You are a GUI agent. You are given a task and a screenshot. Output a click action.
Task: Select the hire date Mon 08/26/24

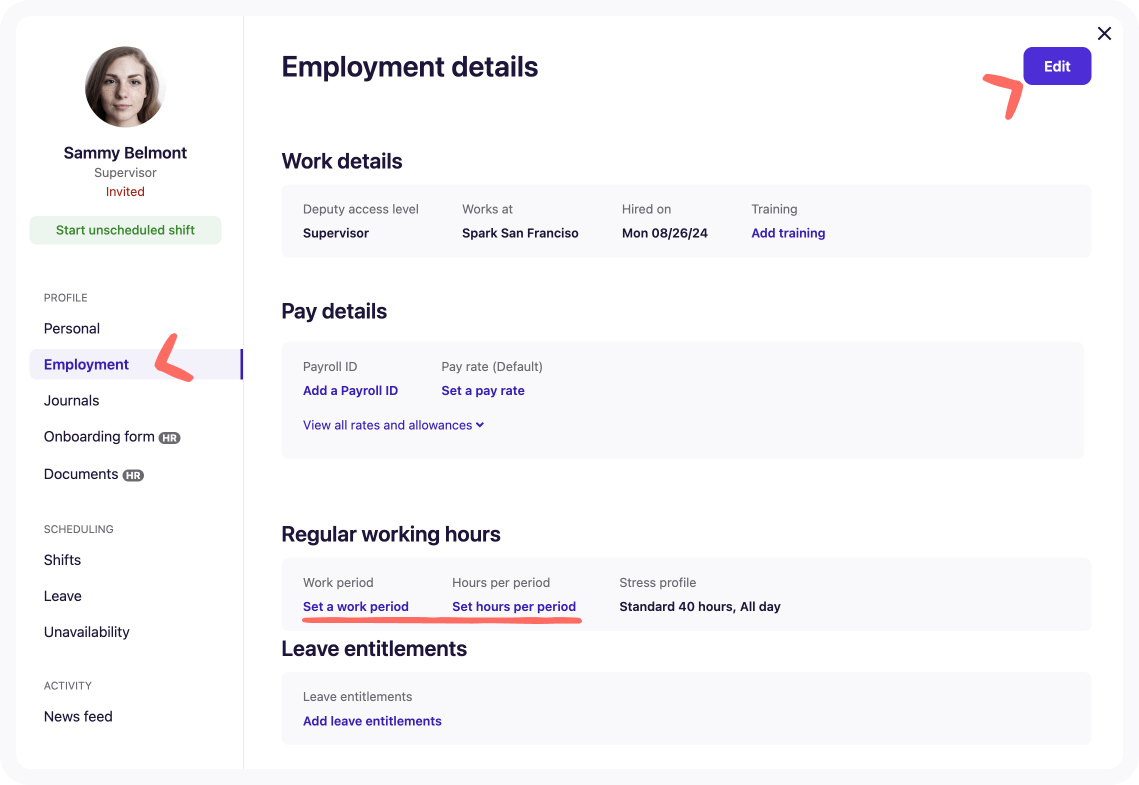(x=665, y=233)
